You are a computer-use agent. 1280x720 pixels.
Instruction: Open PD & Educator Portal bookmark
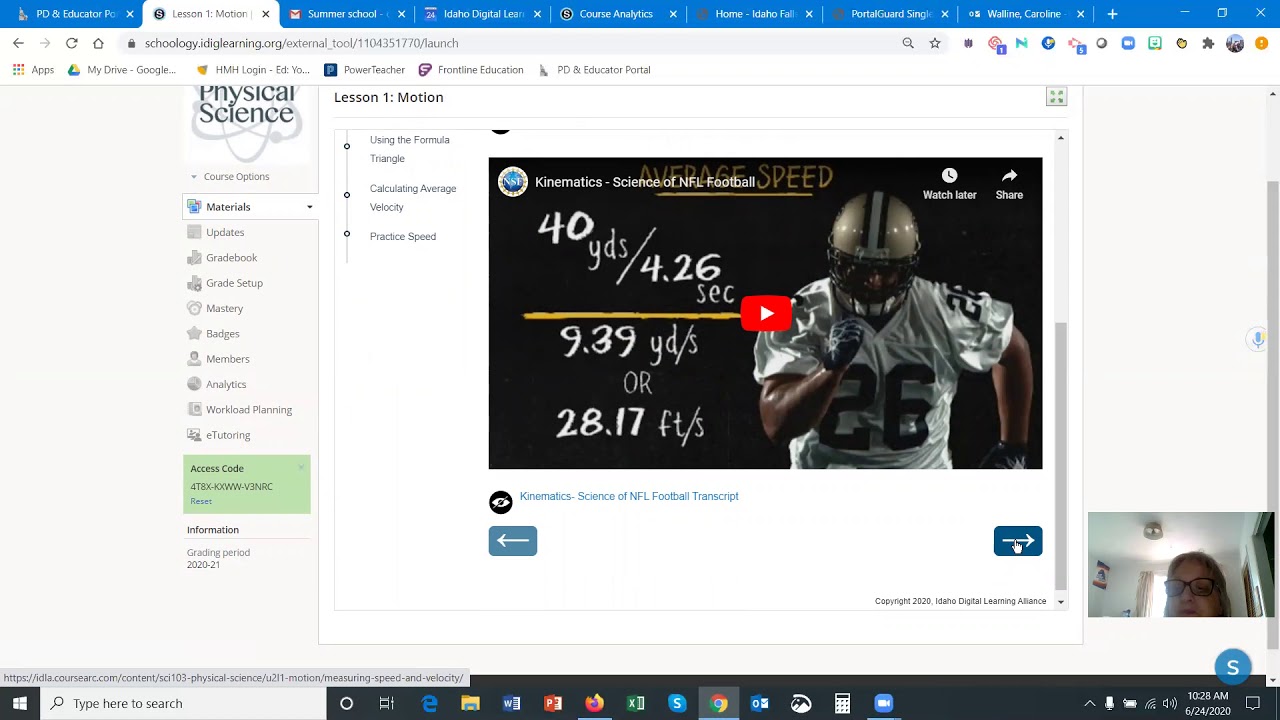click(x=594, y=70)
